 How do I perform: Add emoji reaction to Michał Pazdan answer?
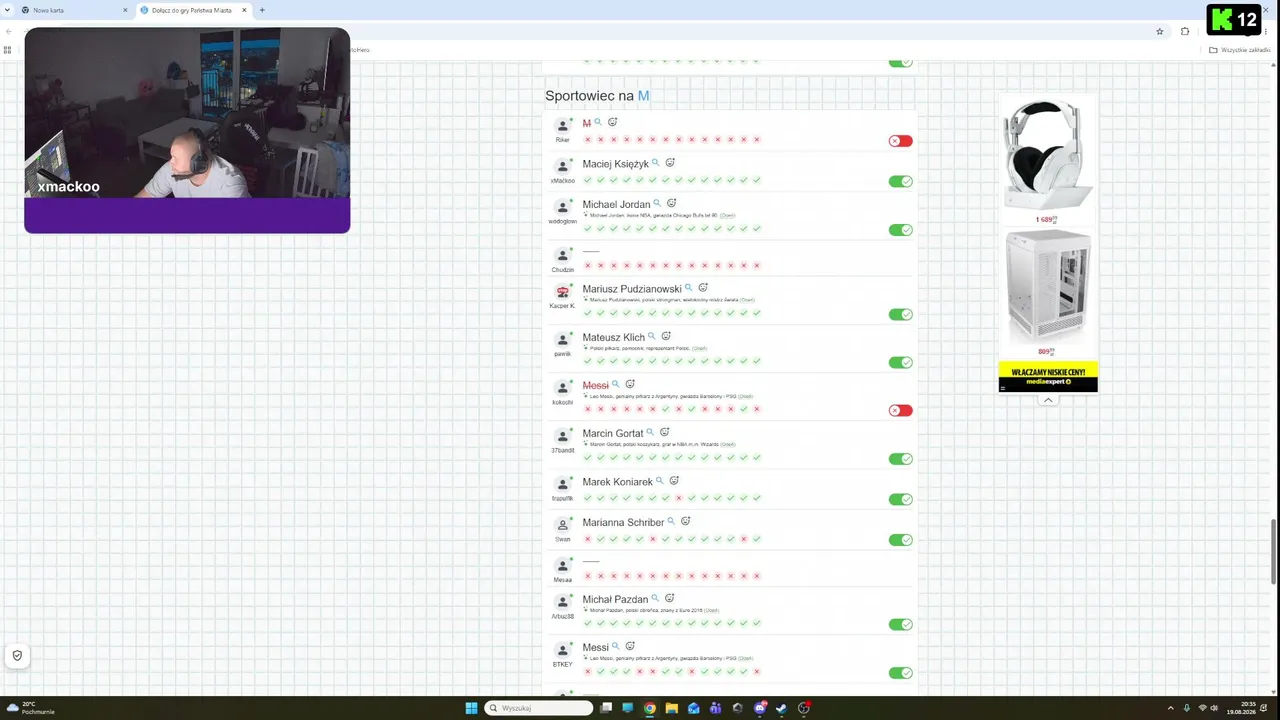pyautogui.click(x=670, y=598)
